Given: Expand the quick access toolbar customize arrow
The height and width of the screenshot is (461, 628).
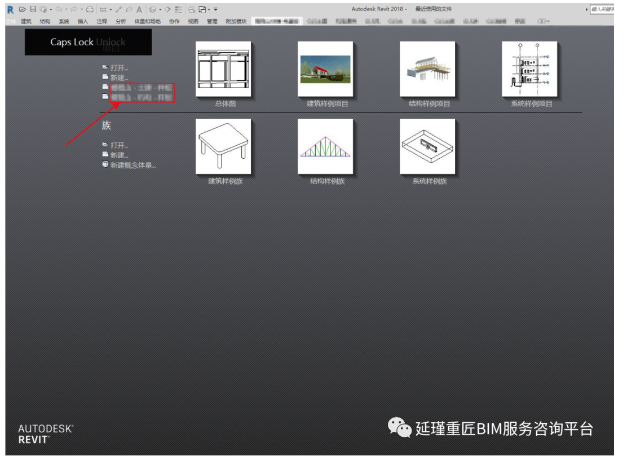Looking at the screenshot, I should click(x=215, y=9).
